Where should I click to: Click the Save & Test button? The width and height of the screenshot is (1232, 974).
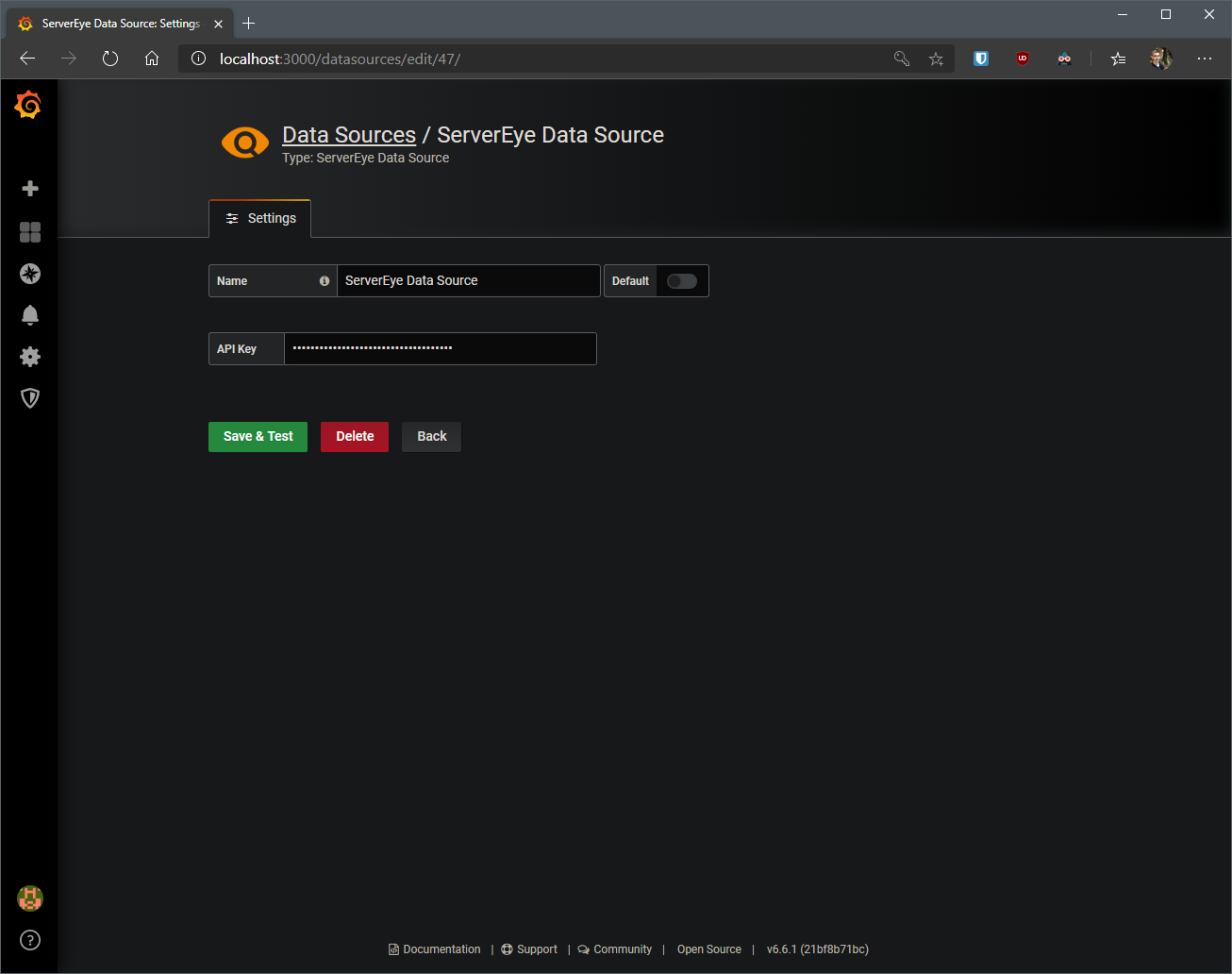258,436
